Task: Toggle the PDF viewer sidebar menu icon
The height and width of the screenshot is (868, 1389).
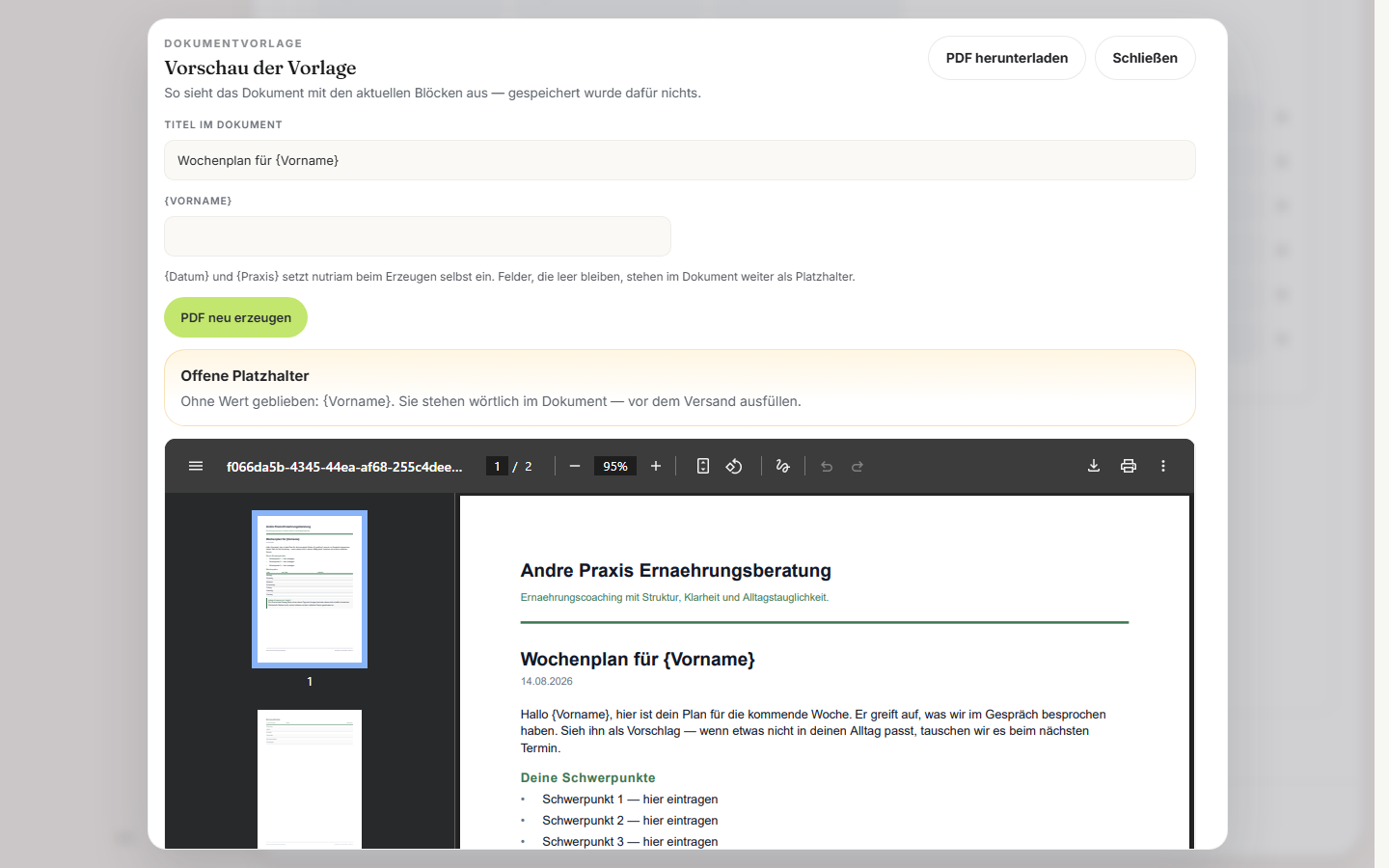Action: click(x=196, y=466)
